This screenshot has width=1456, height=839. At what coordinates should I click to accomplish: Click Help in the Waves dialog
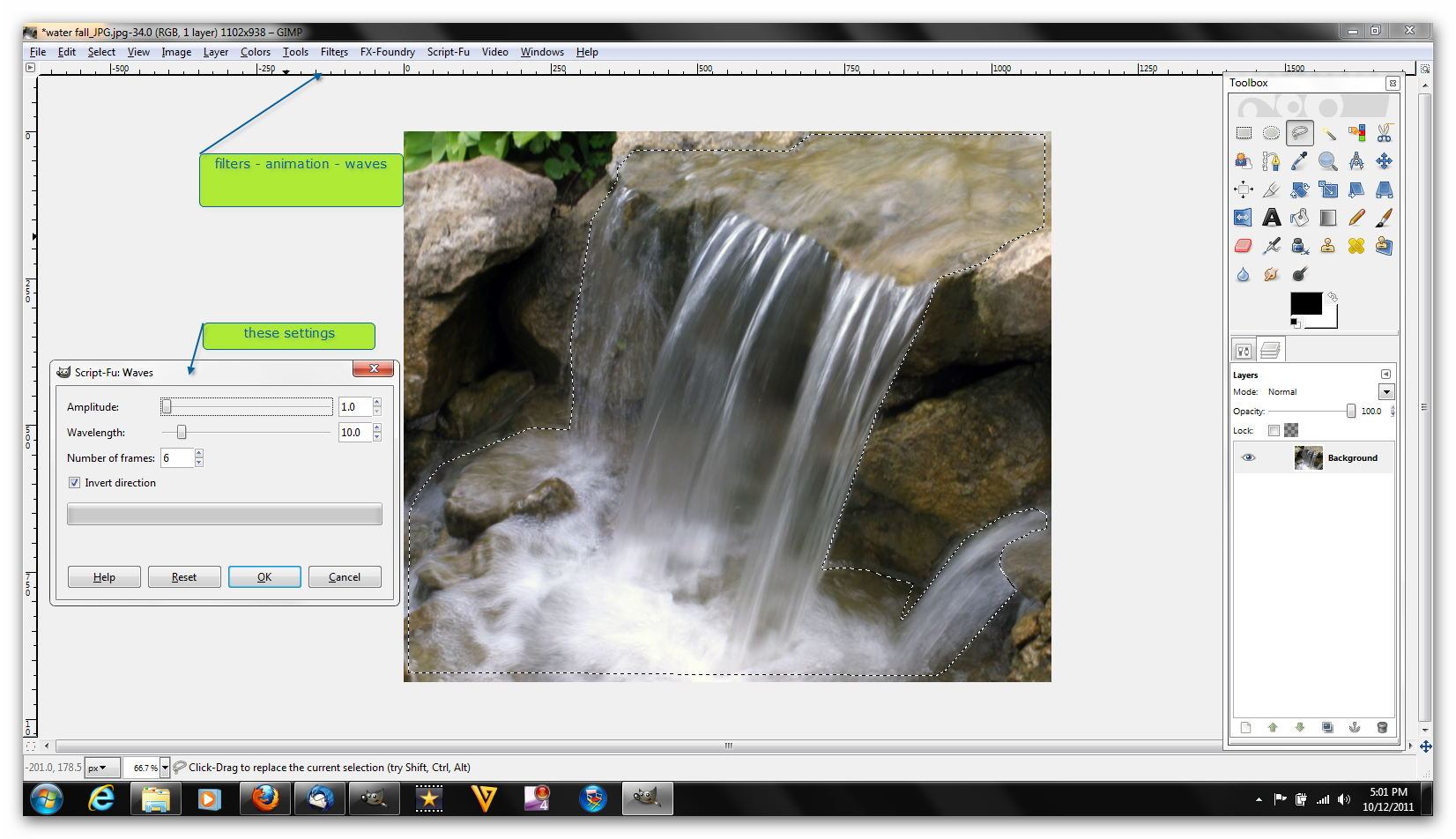(x=104, y=577)
